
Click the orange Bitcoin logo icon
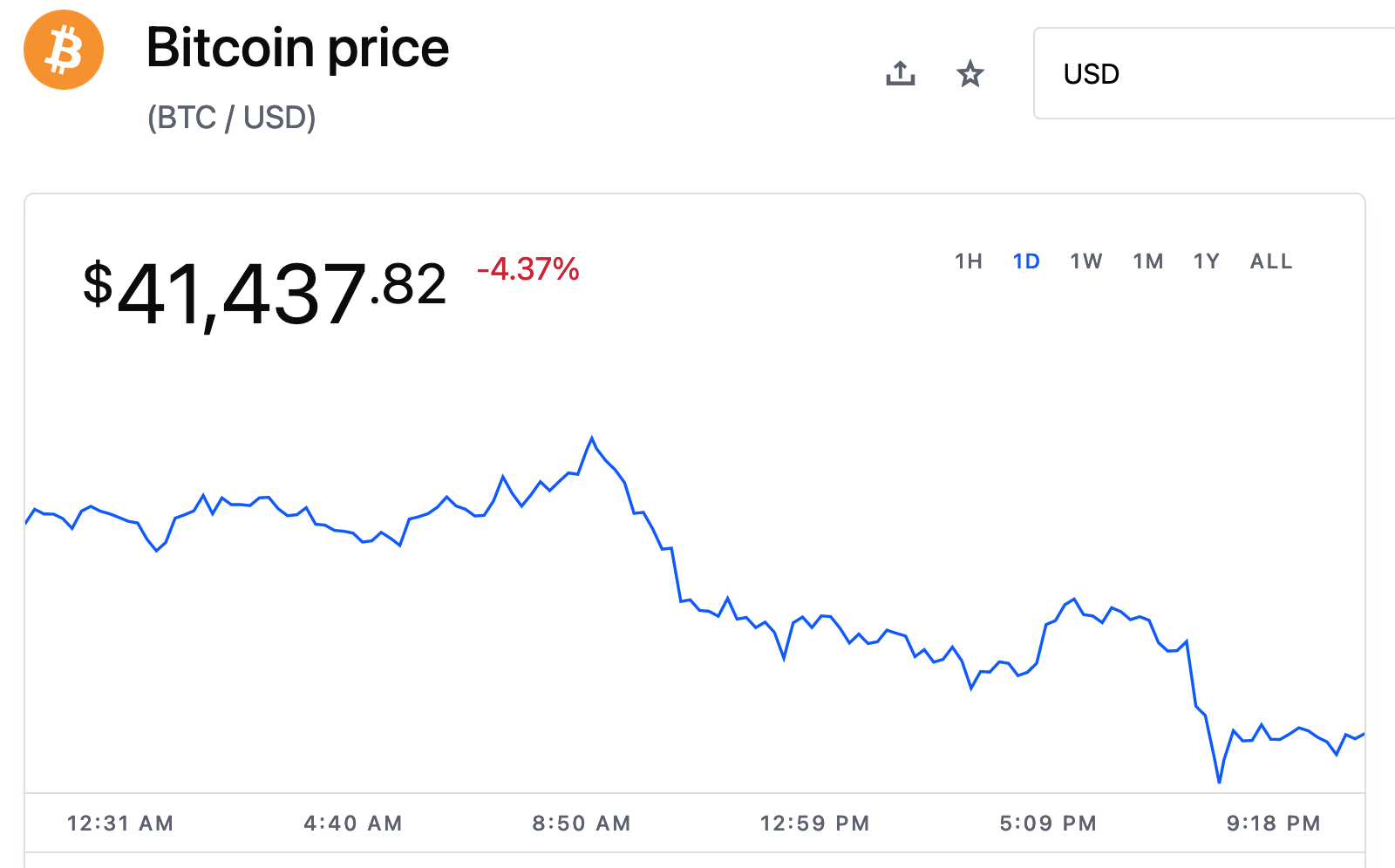[64, 50]
